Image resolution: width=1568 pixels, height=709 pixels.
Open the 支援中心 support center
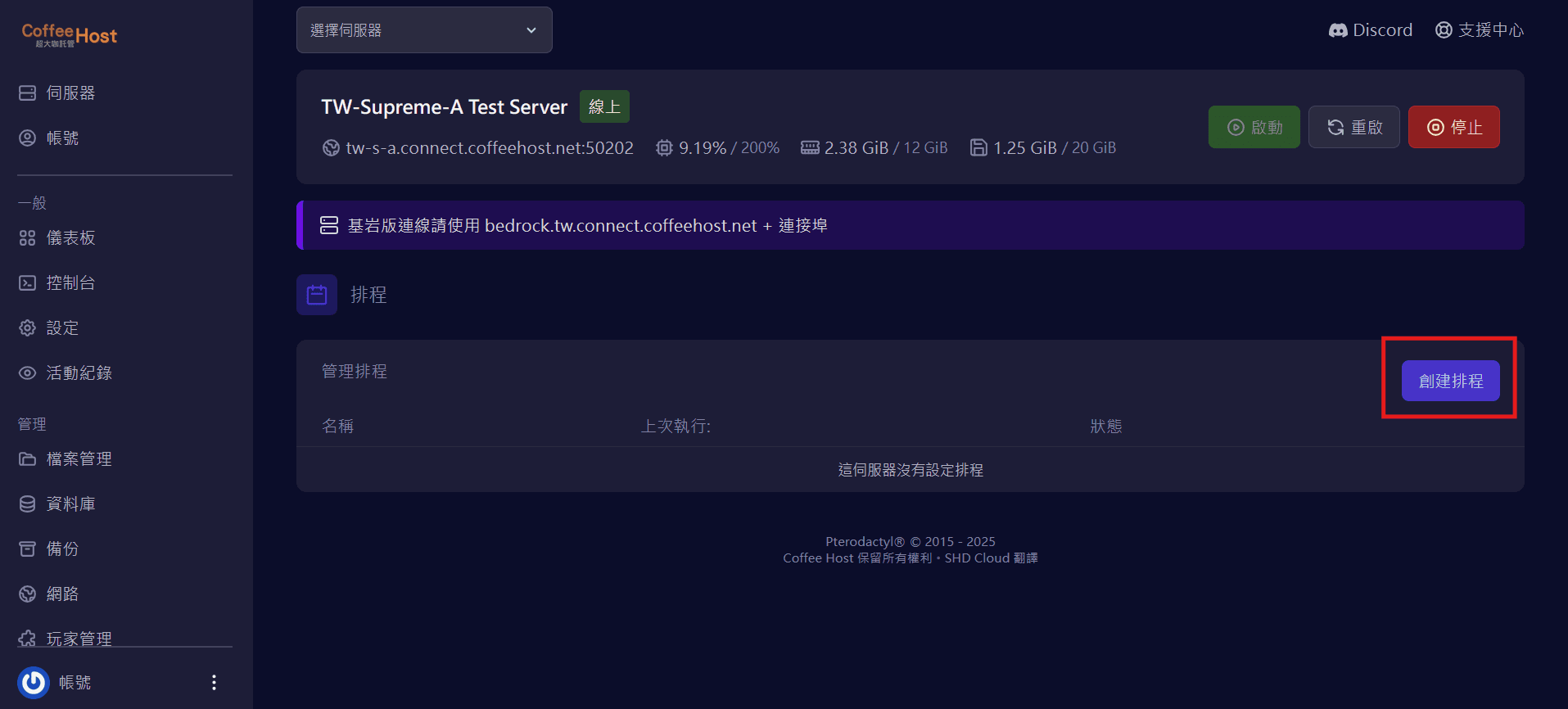(x=1480, y=30)
